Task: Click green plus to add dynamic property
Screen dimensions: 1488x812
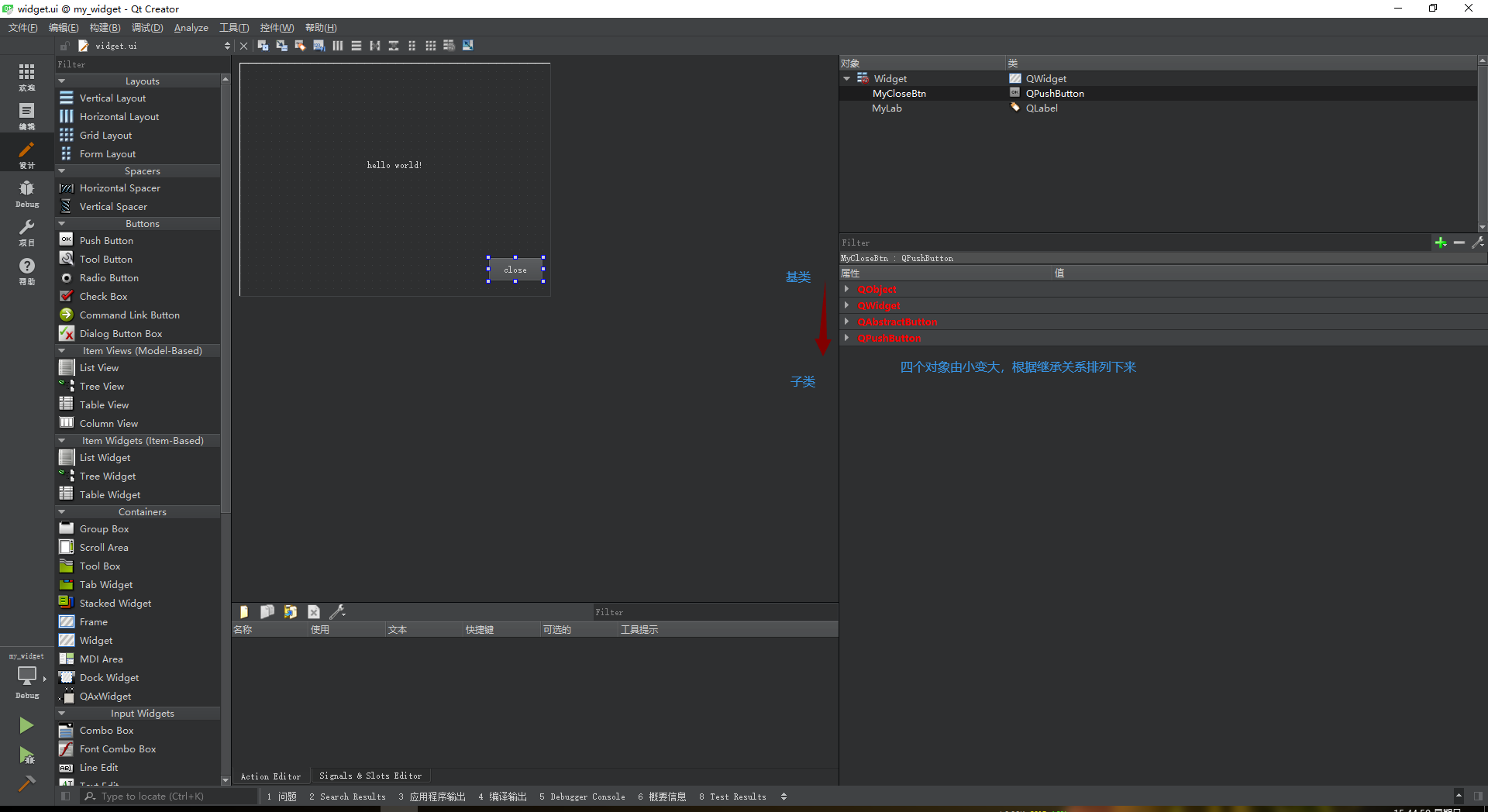Action: [x=1440, y=243]
